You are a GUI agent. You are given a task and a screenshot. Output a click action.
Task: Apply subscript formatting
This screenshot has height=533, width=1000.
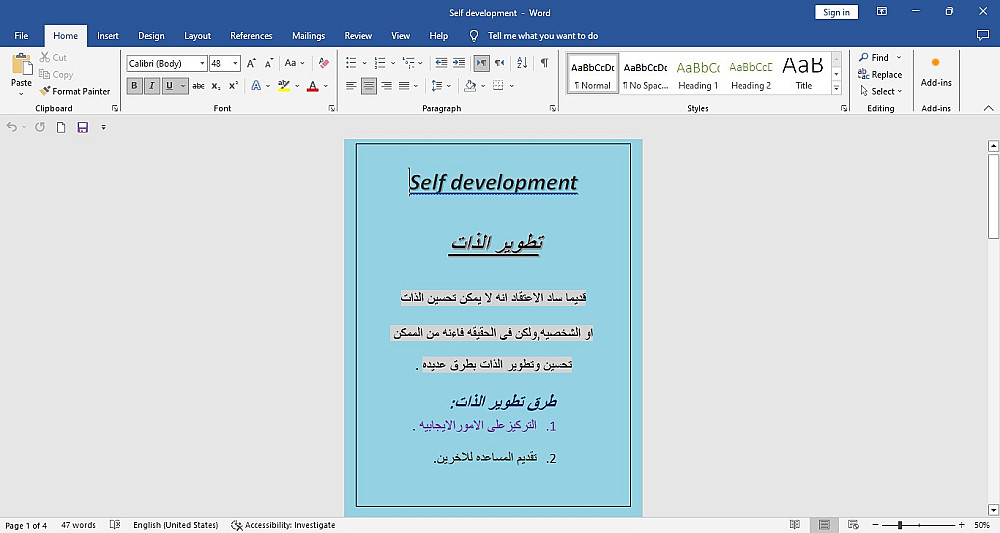click(216, 85)
